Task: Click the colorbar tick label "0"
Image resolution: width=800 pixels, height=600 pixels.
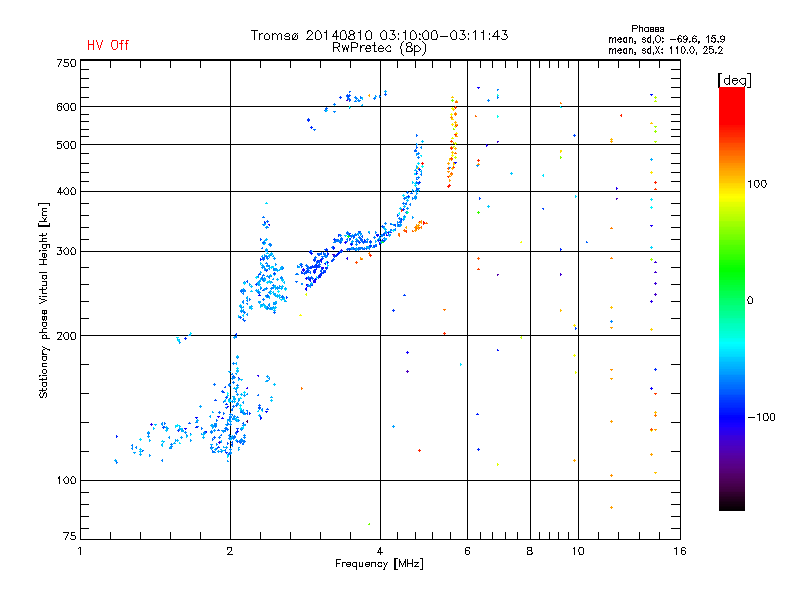Action: click(x=750, y=300)
